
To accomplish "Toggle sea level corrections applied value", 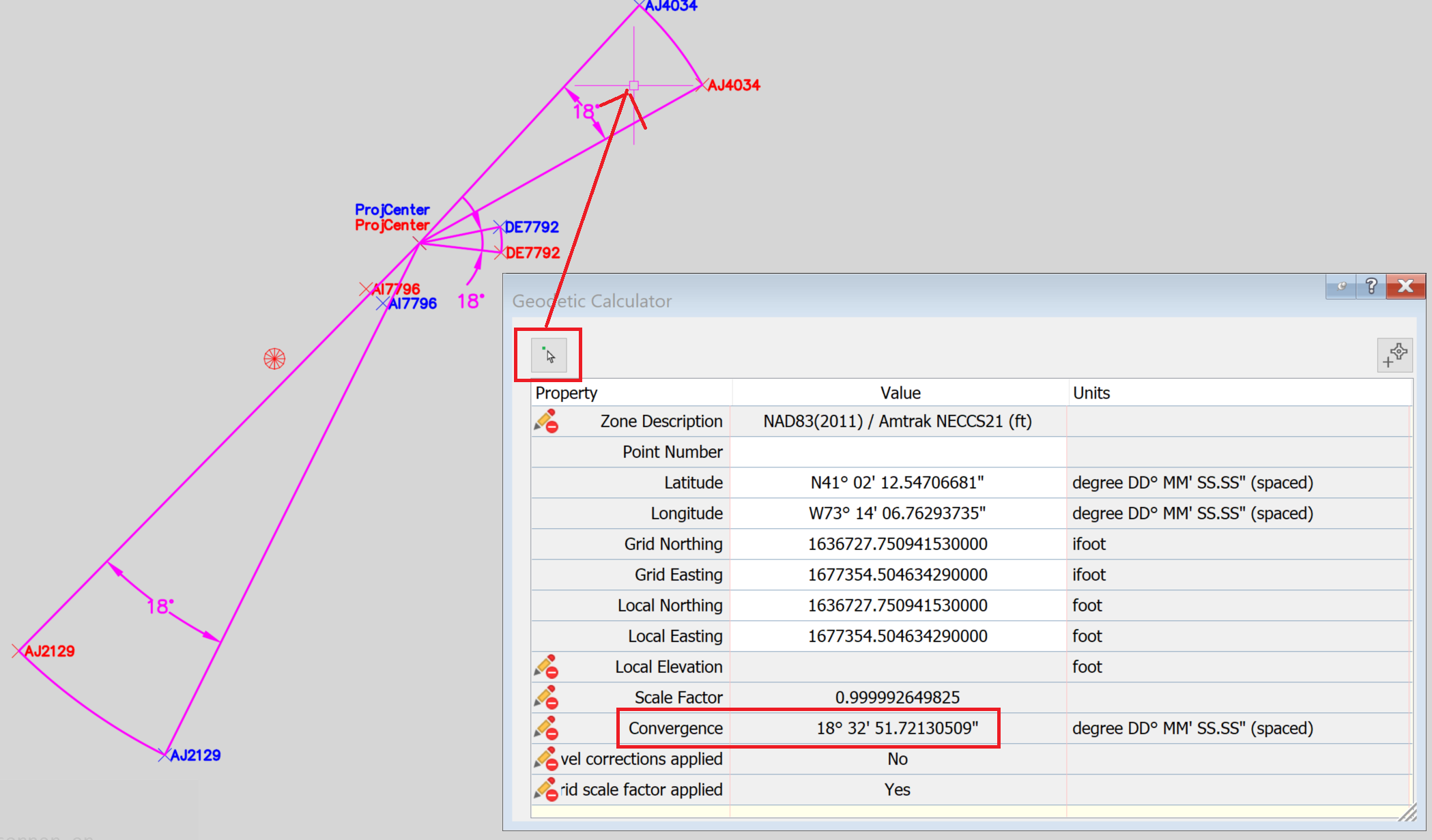I will coord(897,759).
